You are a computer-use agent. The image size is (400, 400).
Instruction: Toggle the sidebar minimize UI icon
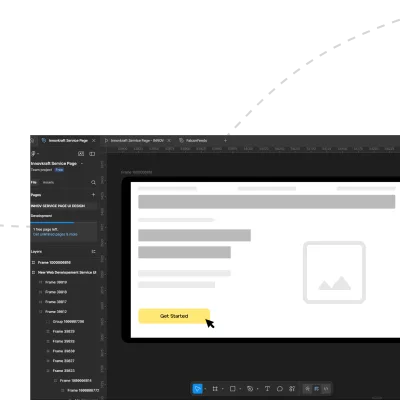pos(92,154)
